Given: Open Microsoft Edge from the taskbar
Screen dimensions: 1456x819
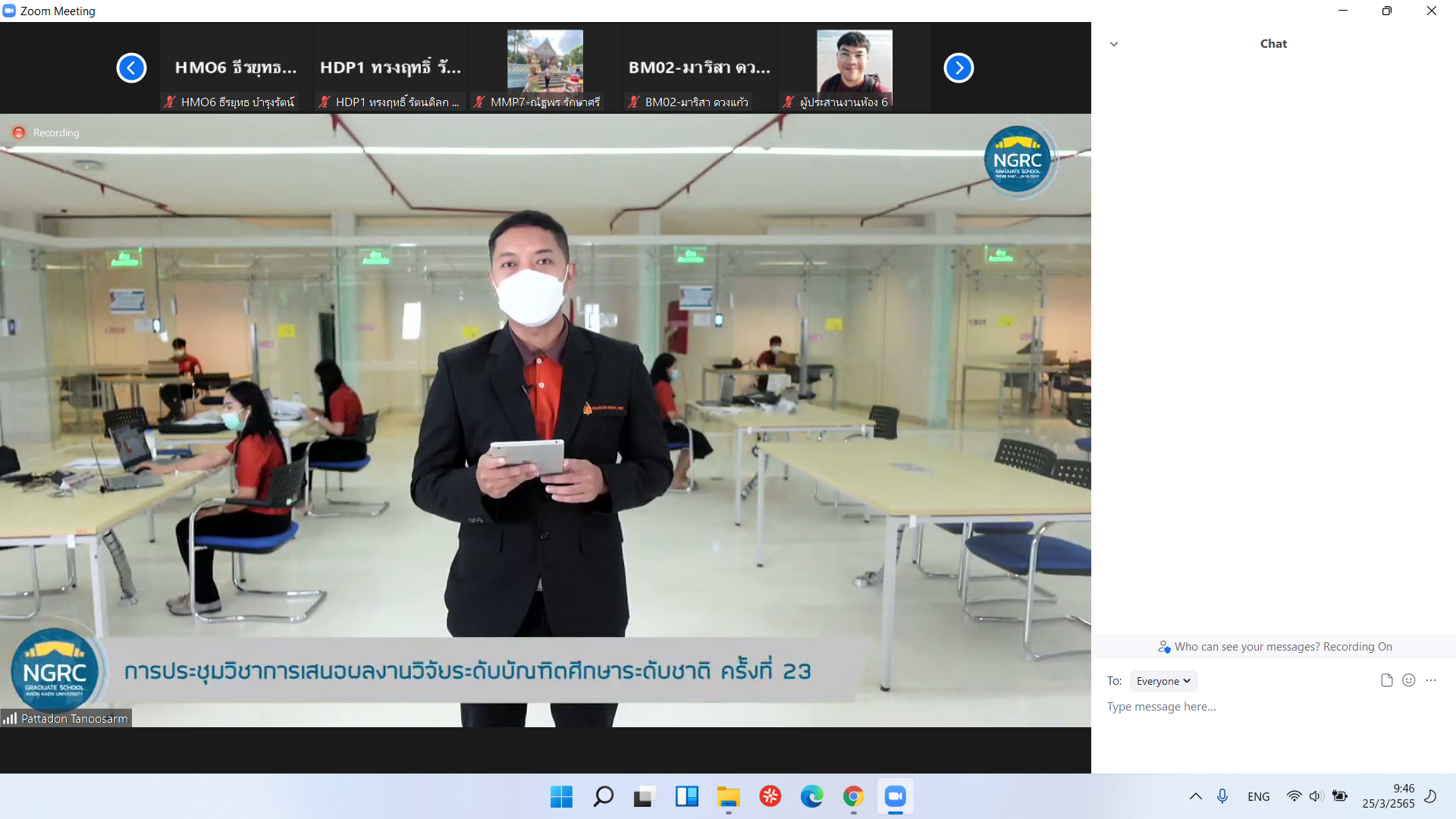Looking at the screenshot, I should 811,796.
